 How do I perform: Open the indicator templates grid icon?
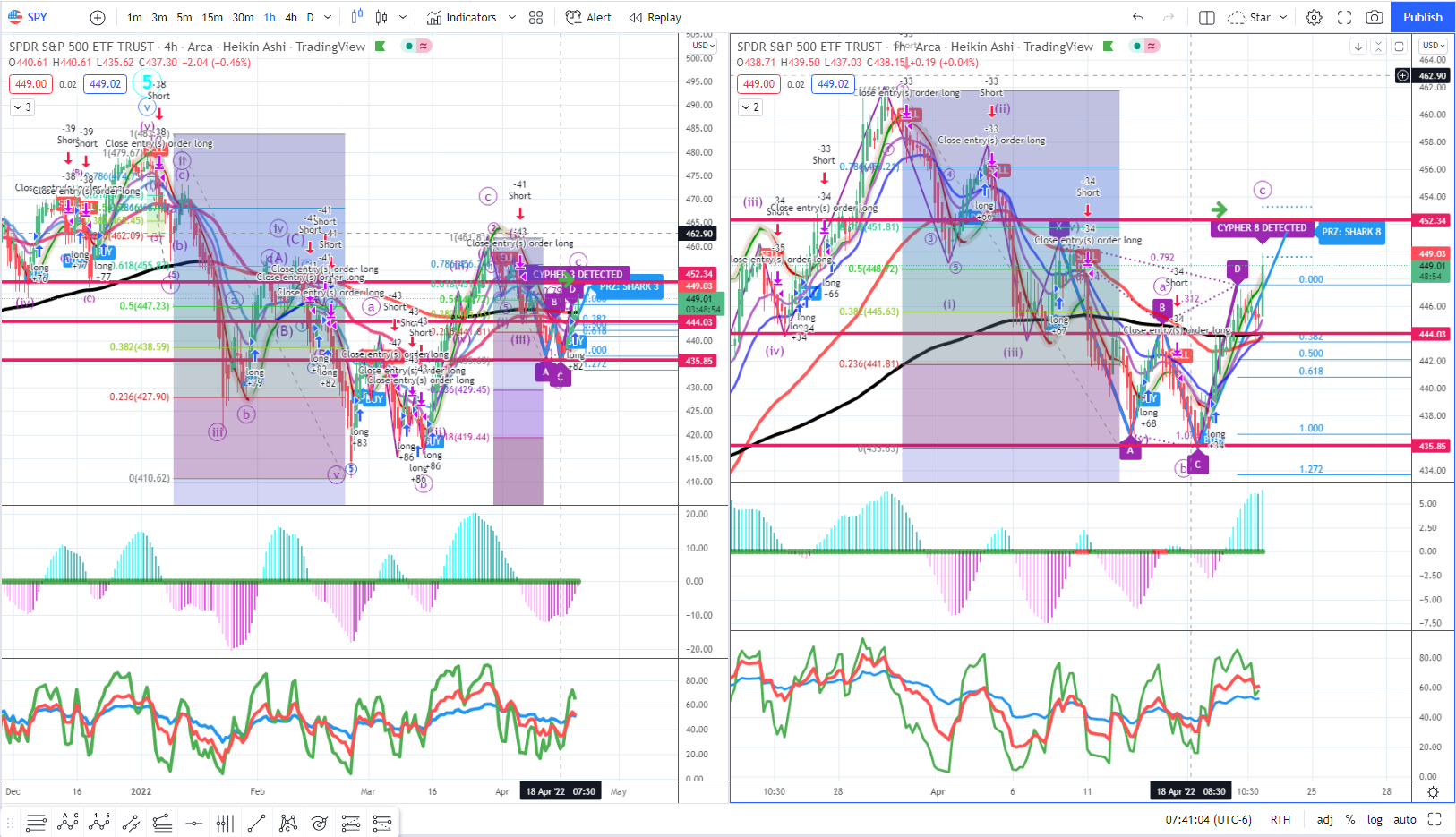point(536,17)
